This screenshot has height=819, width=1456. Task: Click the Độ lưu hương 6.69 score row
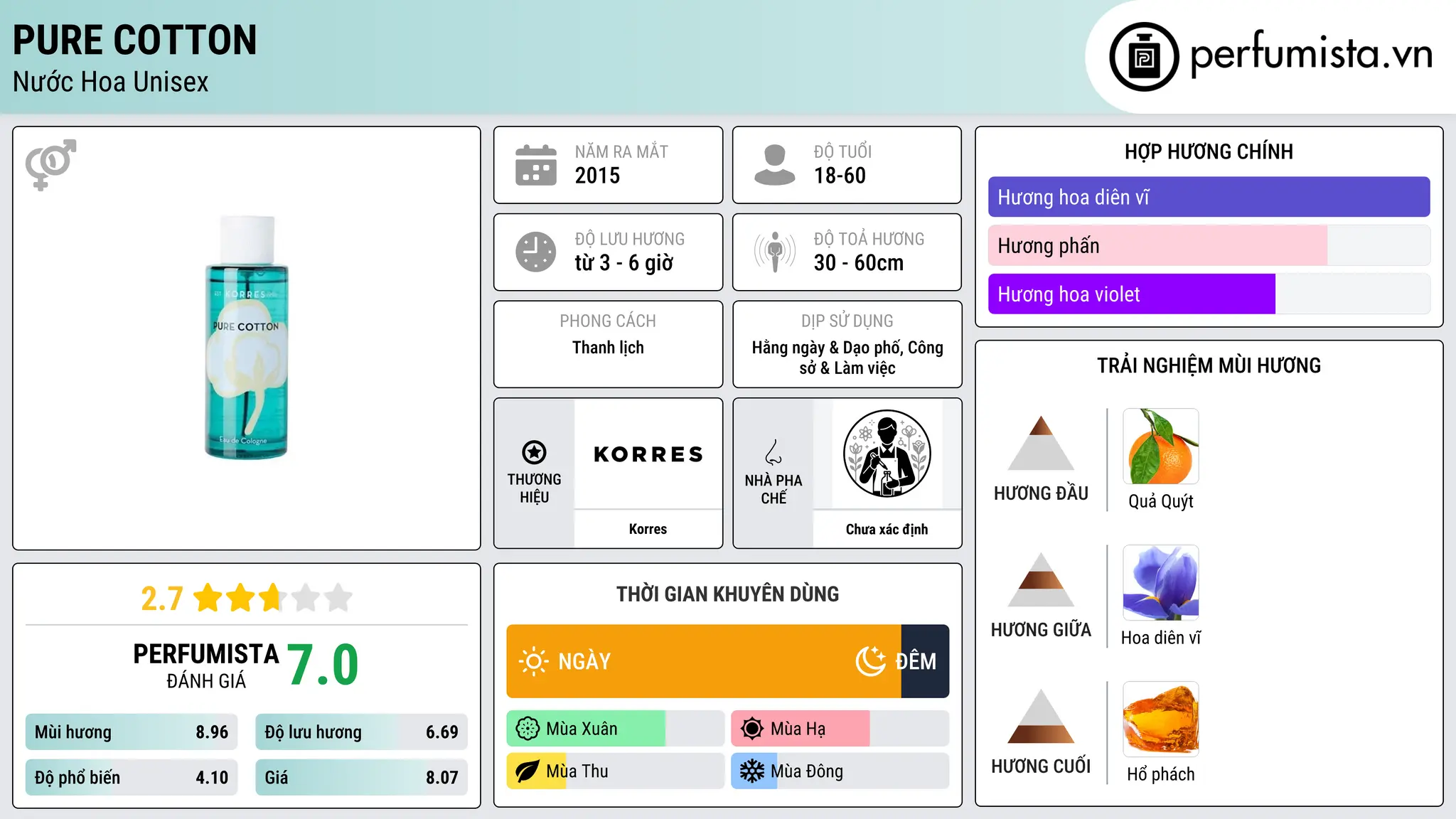[x=361, y=732]
